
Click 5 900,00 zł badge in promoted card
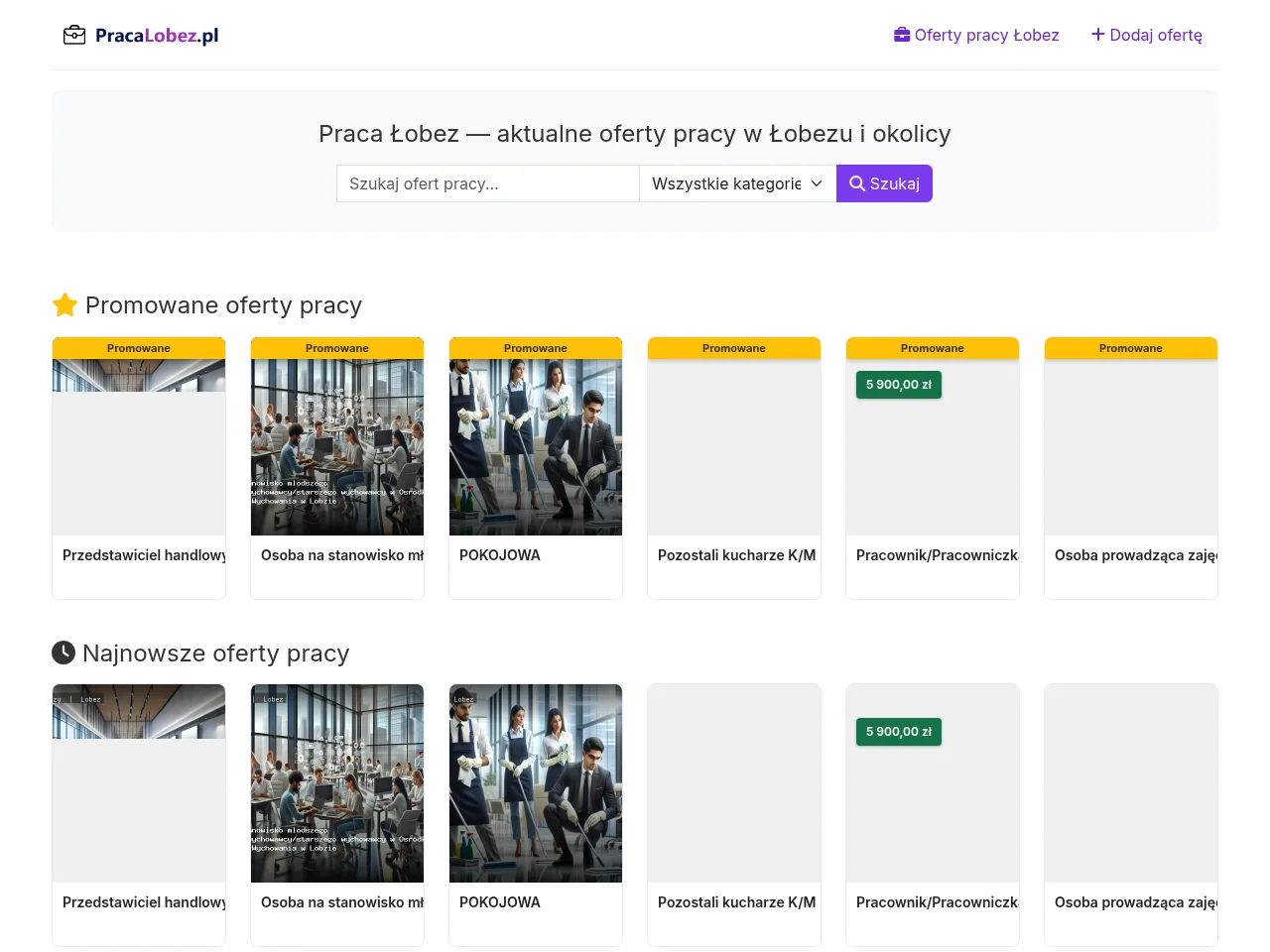899,385
